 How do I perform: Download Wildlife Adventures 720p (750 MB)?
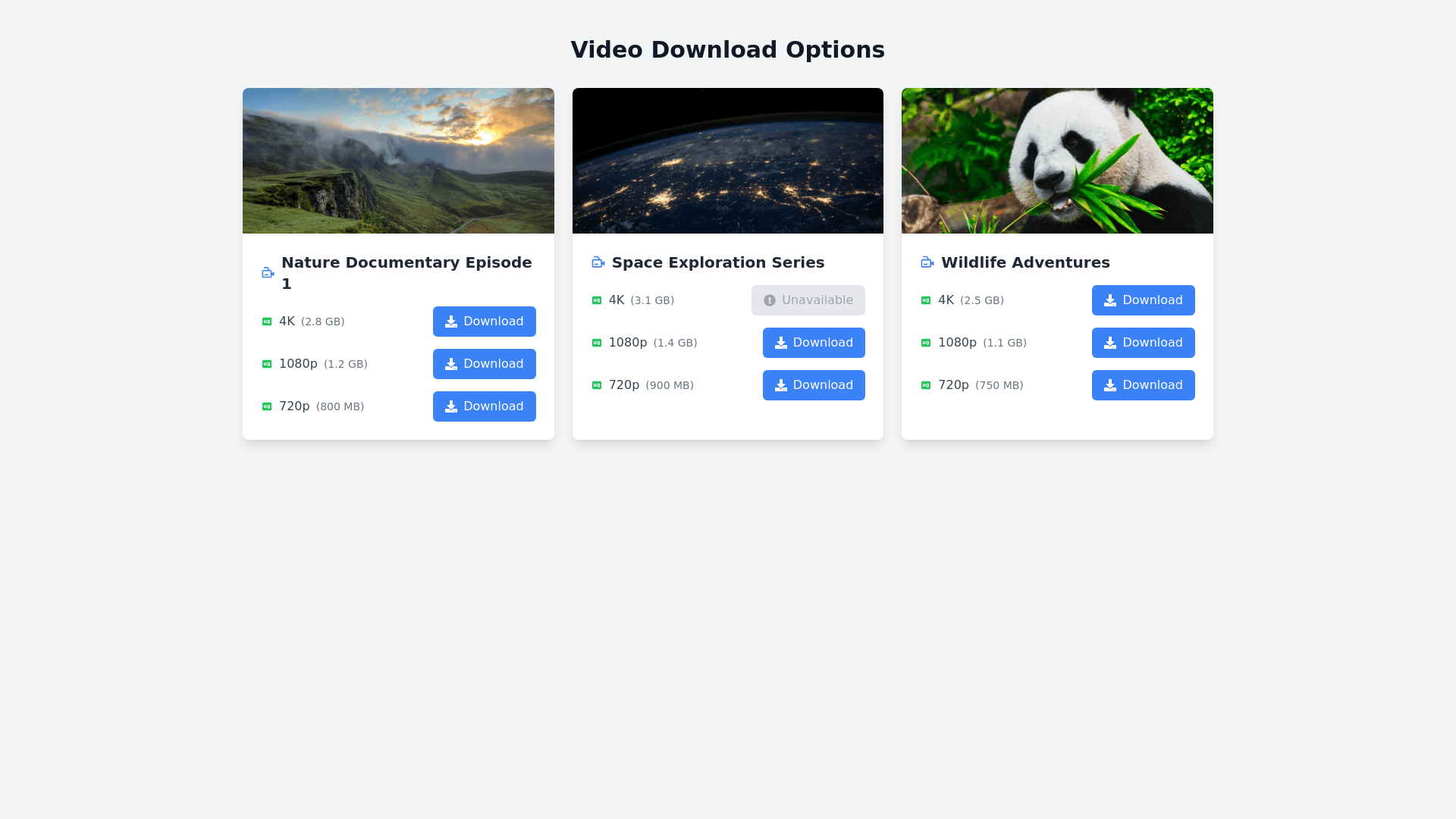[1143, 385]
